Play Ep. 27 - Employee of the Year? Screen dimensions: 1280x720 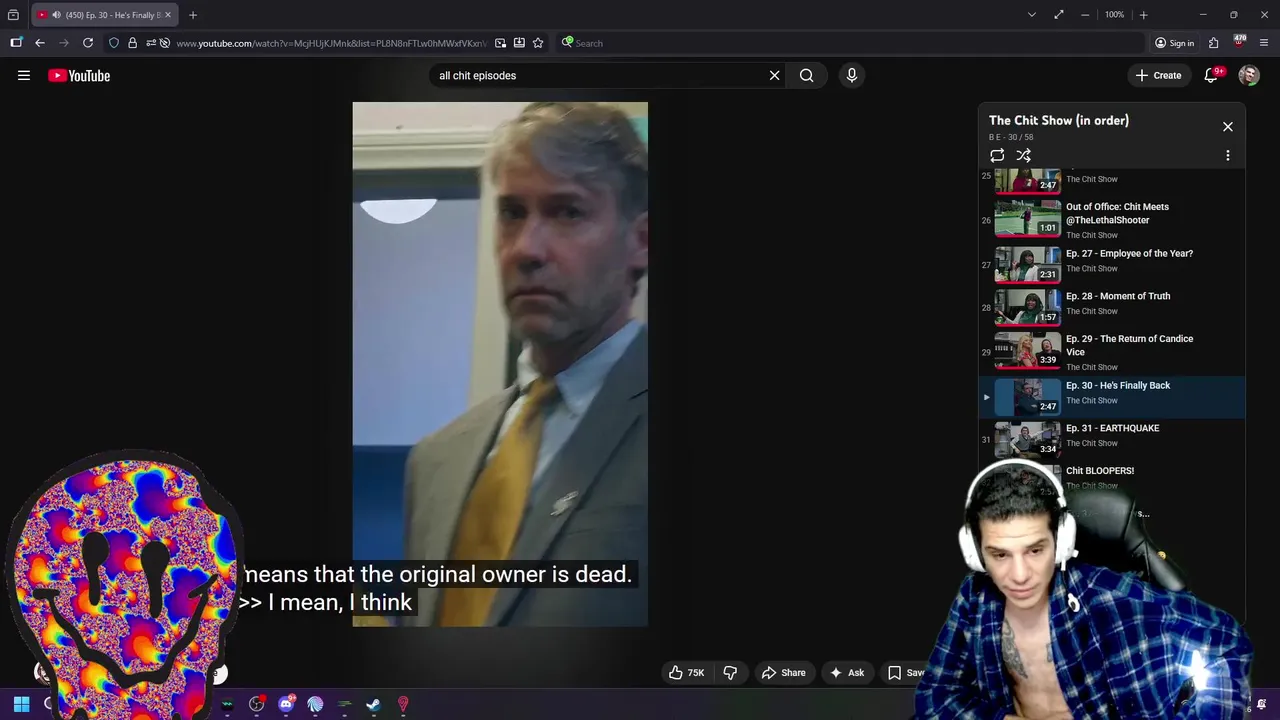click(x=1129, y=254)
